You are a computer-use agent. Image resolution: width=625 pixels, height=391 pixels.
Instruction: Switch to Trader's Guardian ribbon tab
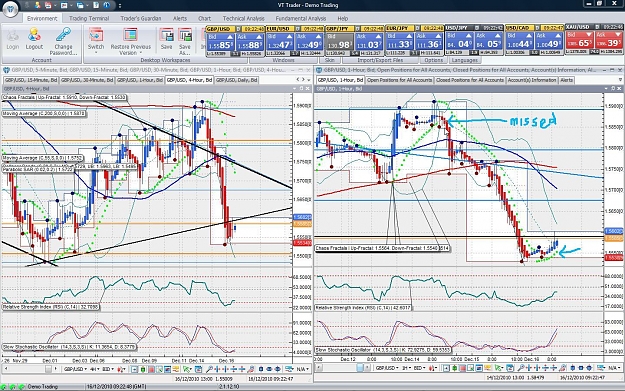coord(141,18)
